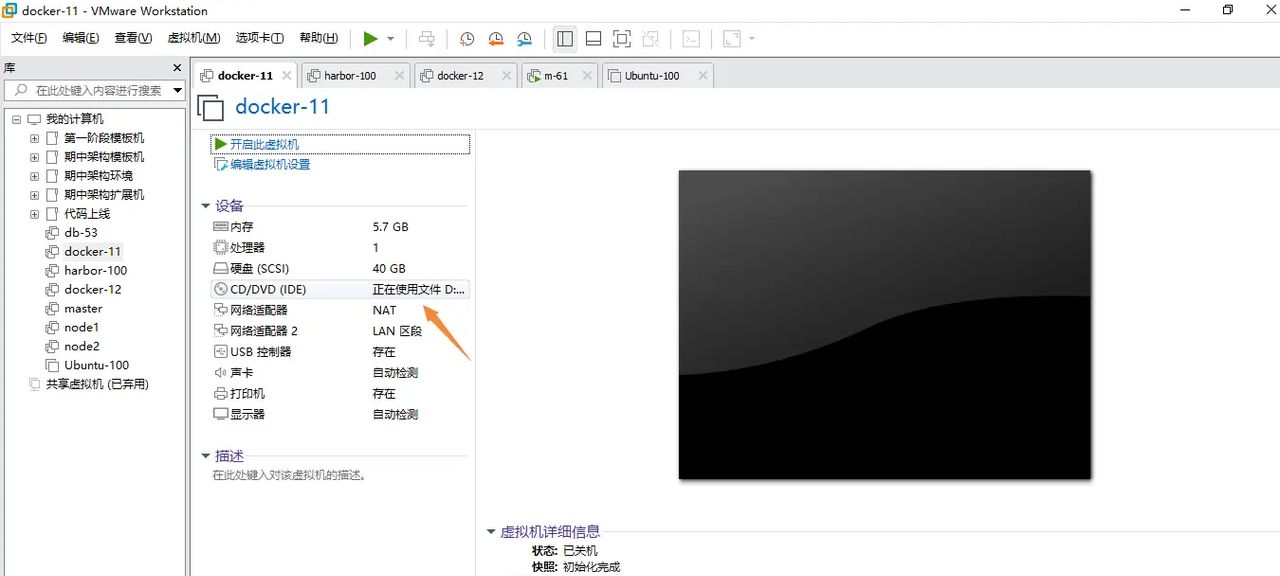The width and height of the screenshot is (1280, 576).
Task: Click the green power-on toolbar icon
Action: [369, 38]
